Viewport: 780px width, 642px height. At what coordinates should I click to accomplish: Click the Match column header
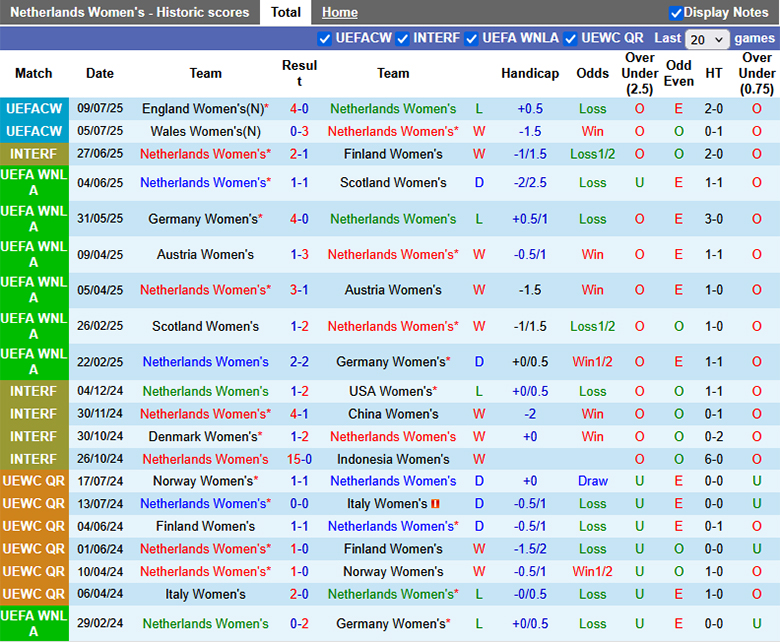33,74
